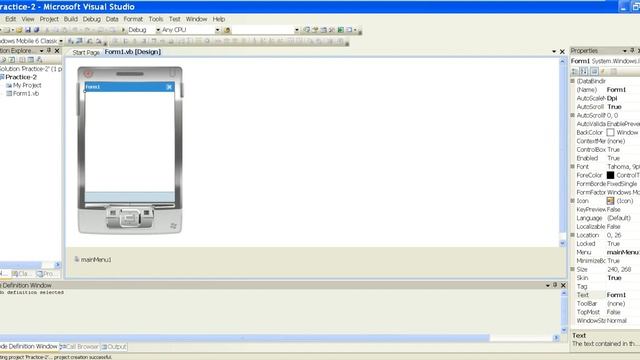
Task: Switch to the Call Browser tab
Action: [x=80, y=347]
